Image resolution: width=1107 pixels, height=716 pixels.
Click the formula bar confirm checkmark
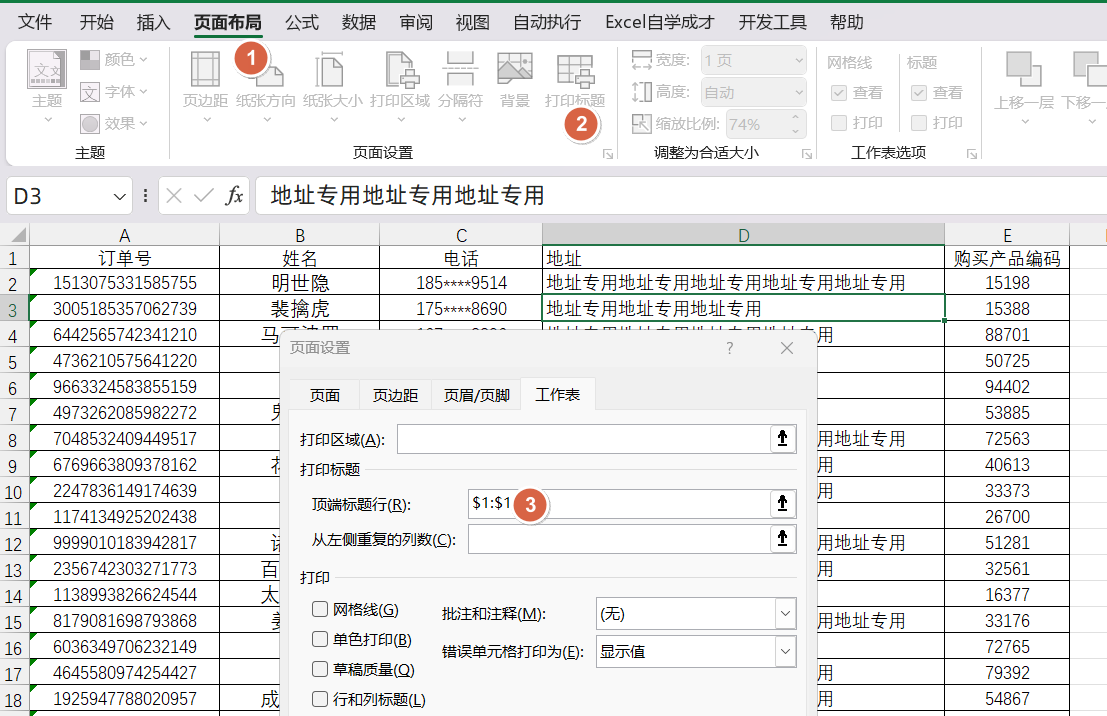pyautogui.click(x=203, y=196)
